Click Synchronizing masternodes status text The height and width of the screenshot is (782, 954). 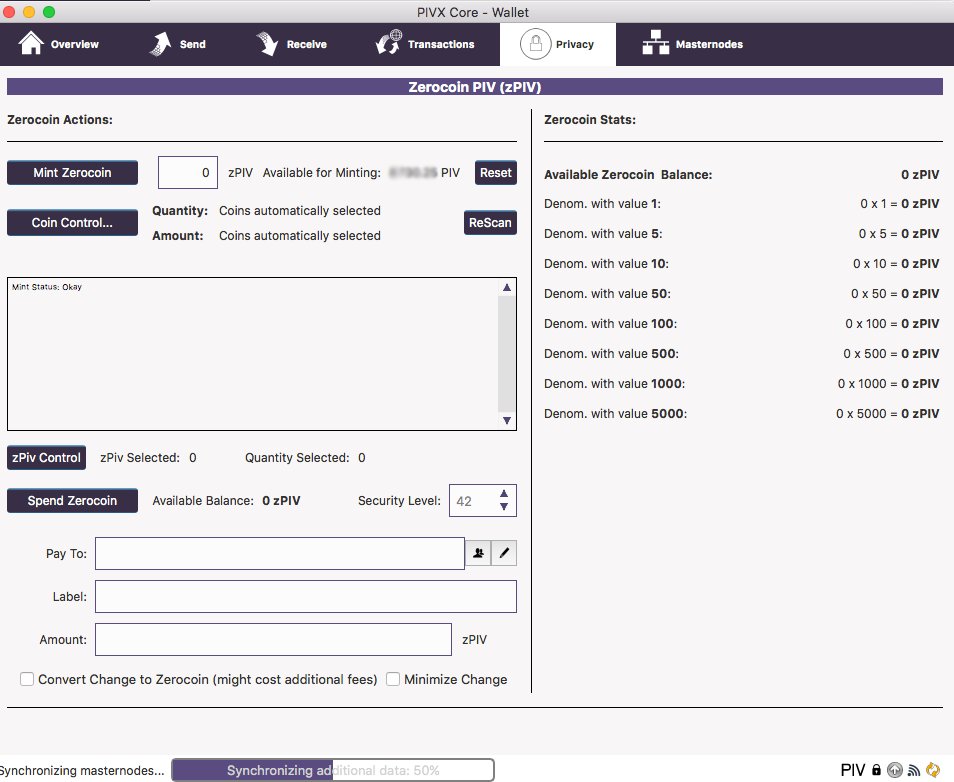coord(82,770)
